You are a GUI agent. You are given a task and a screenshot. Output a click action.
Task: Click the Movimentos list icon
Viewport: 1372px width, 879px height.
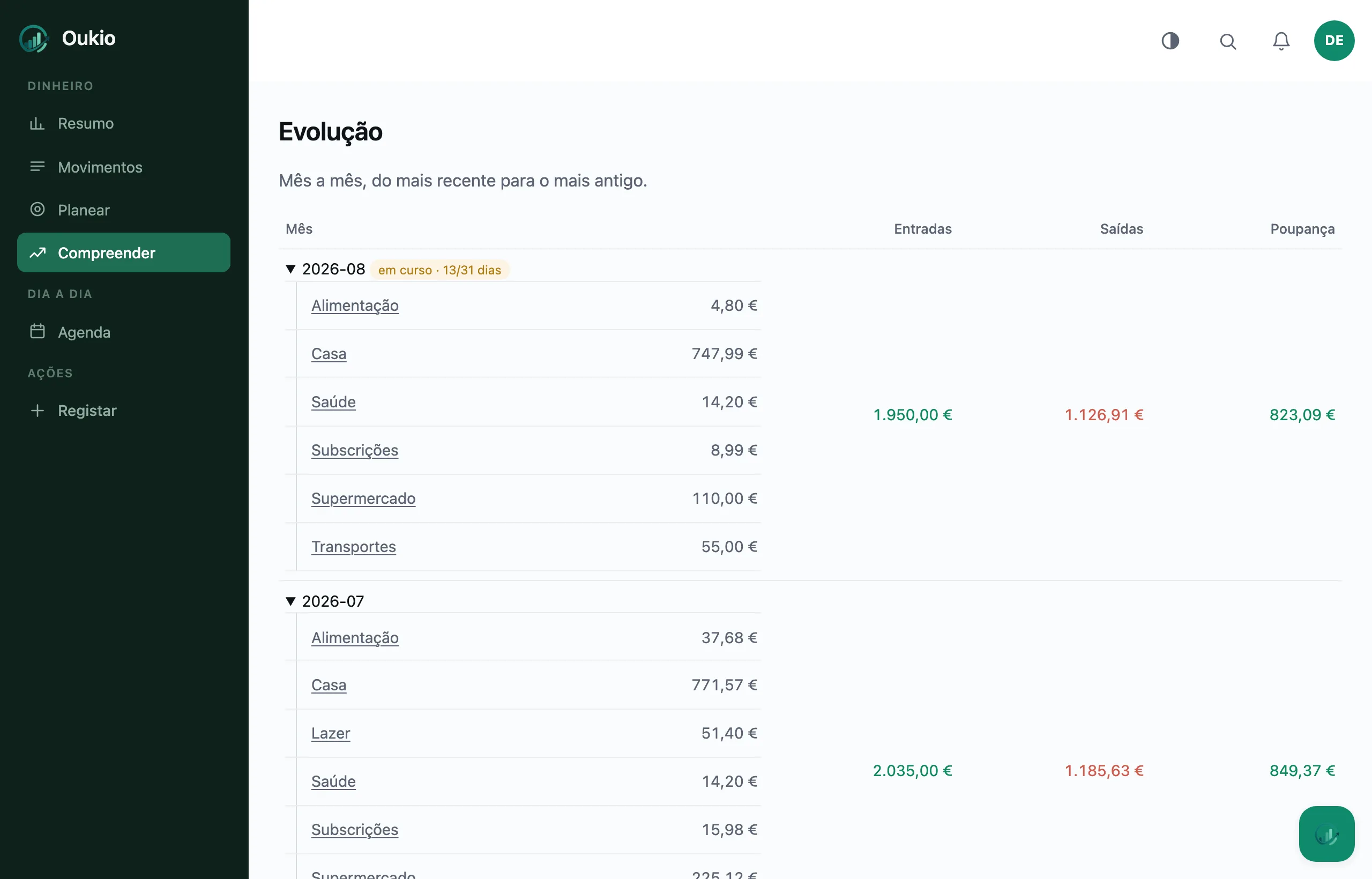click(x=37, y=167)
